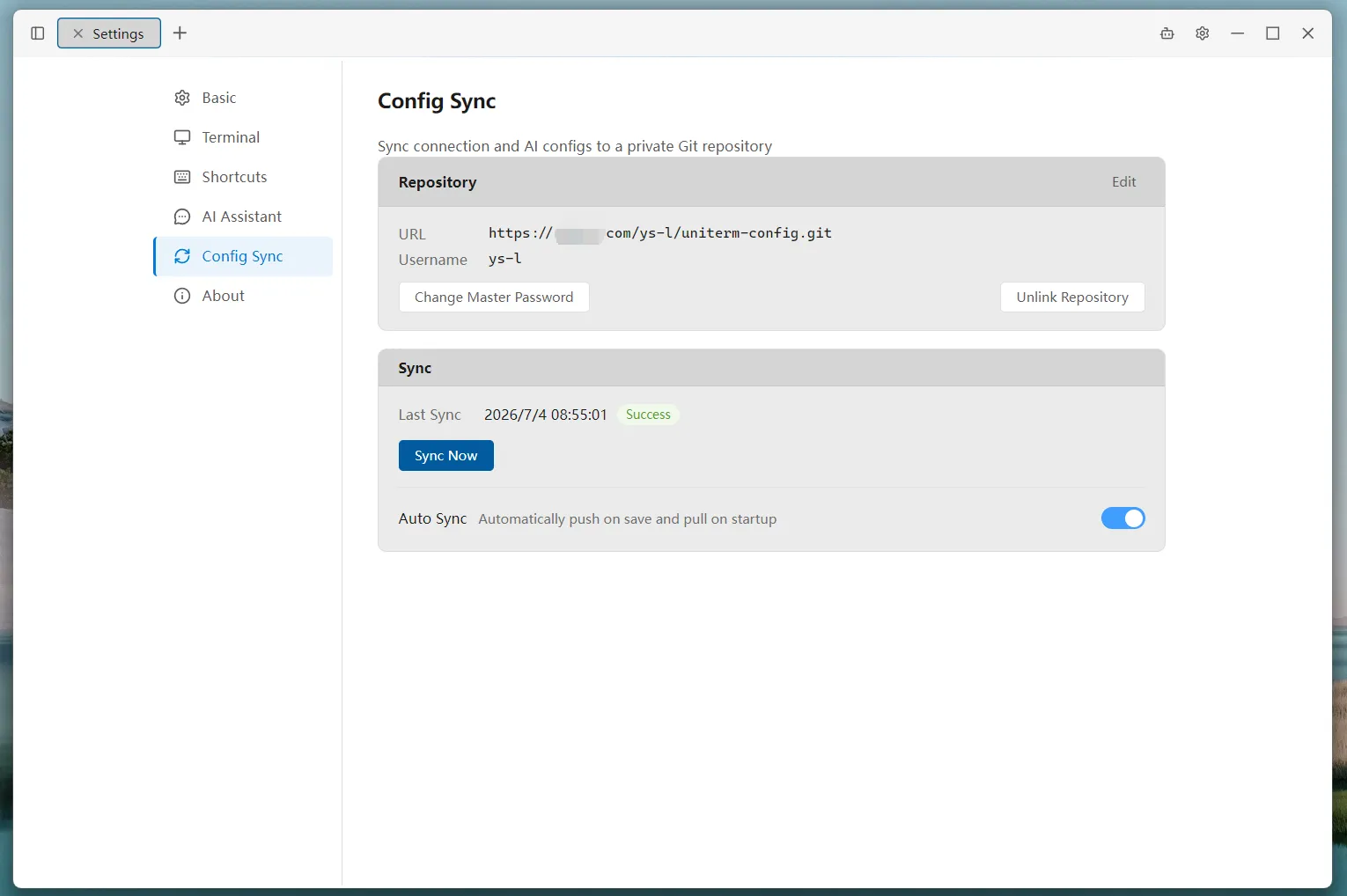Image resolution: width=1347 pixels, height=896 pixels.
Task: Select the Basic gear icon in sidebar
Action: point(182,98)
